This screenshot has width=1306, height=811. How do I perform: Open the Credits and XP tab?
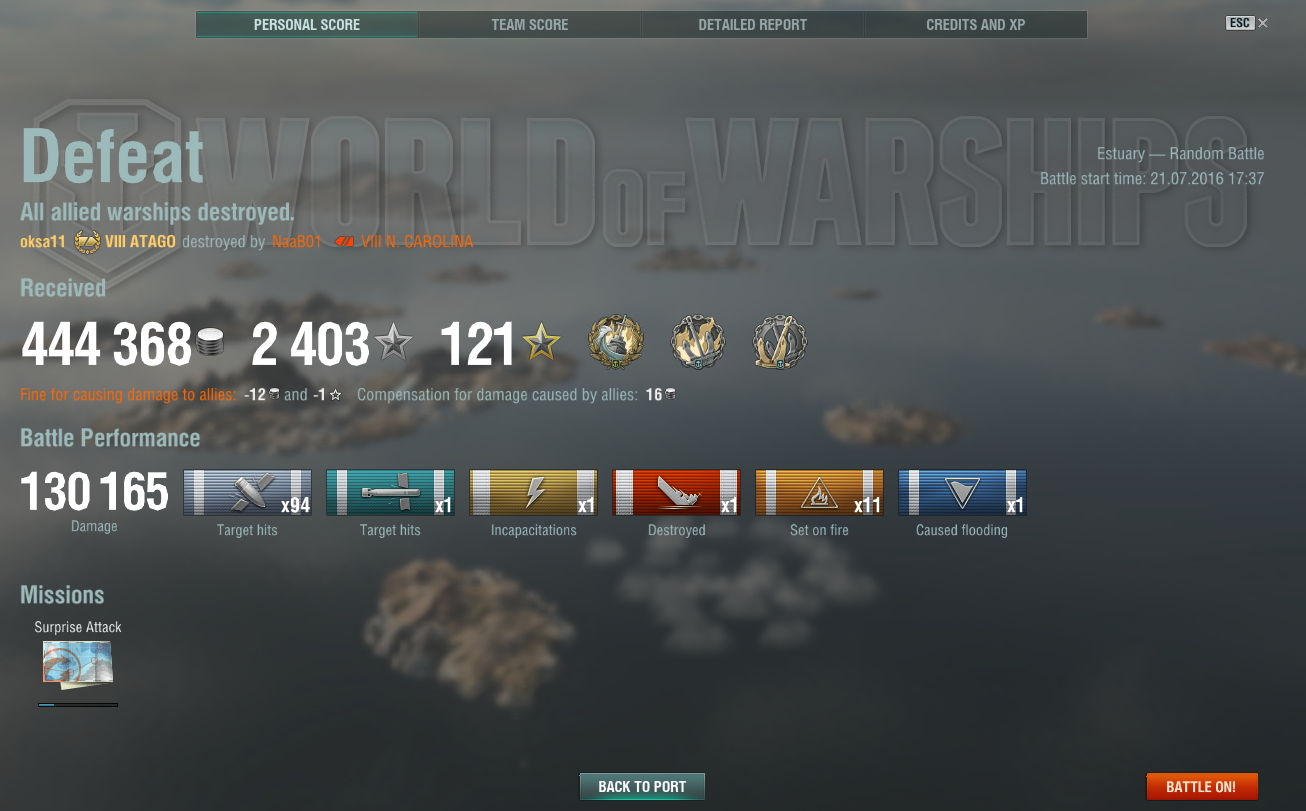pos(976,24)
